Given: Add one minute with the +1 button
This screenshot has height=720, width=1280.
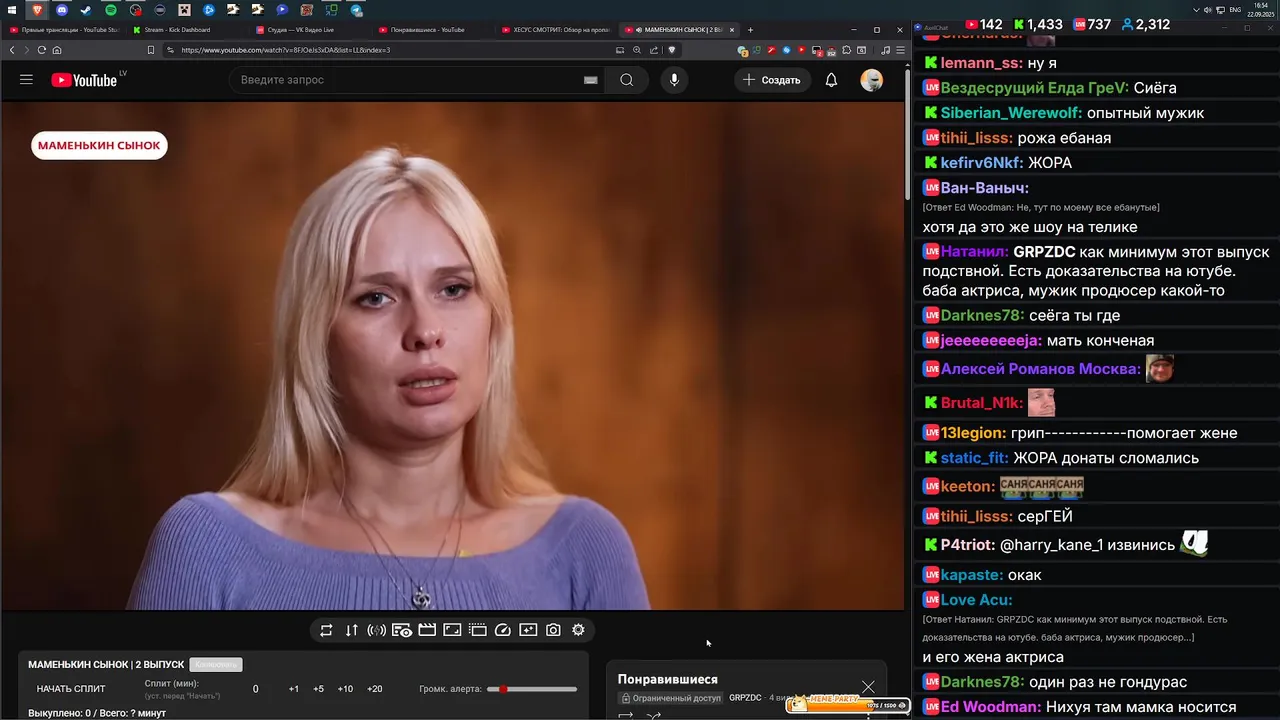Looking at the screenshot, I should (294, 689).
